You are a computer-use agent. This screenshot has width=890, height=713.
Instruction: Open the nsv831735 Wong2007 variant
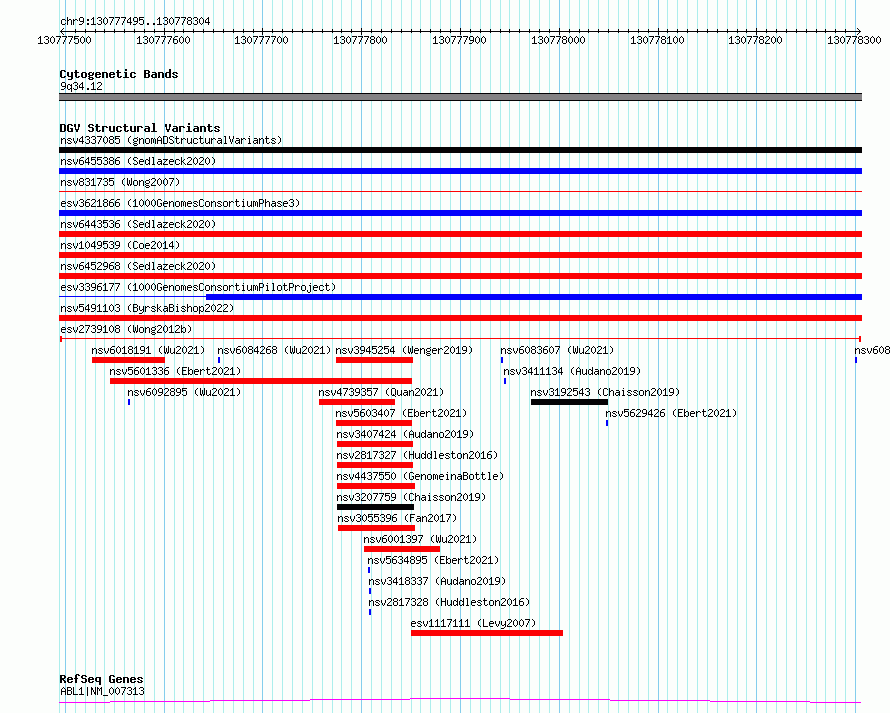click(120, 182)
